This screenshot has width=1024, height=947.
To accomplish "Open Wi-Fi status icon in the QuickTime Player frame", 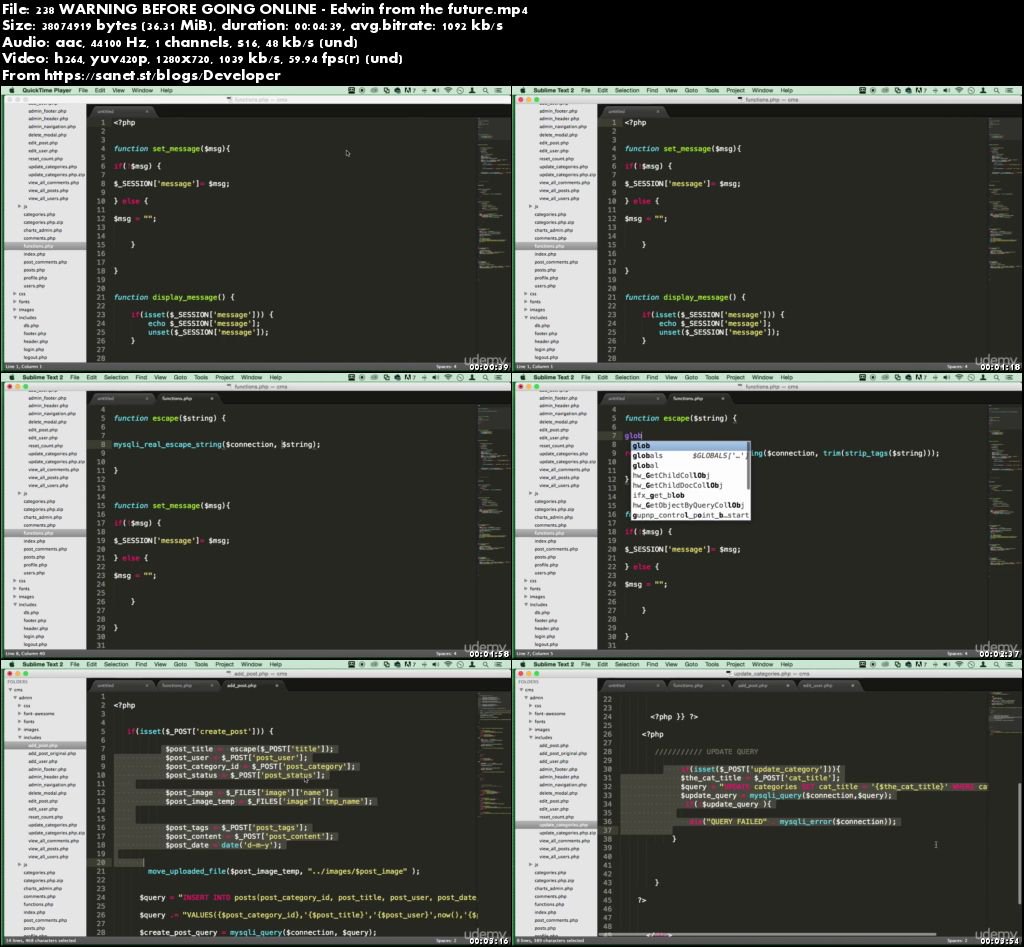I will [448, 91].
